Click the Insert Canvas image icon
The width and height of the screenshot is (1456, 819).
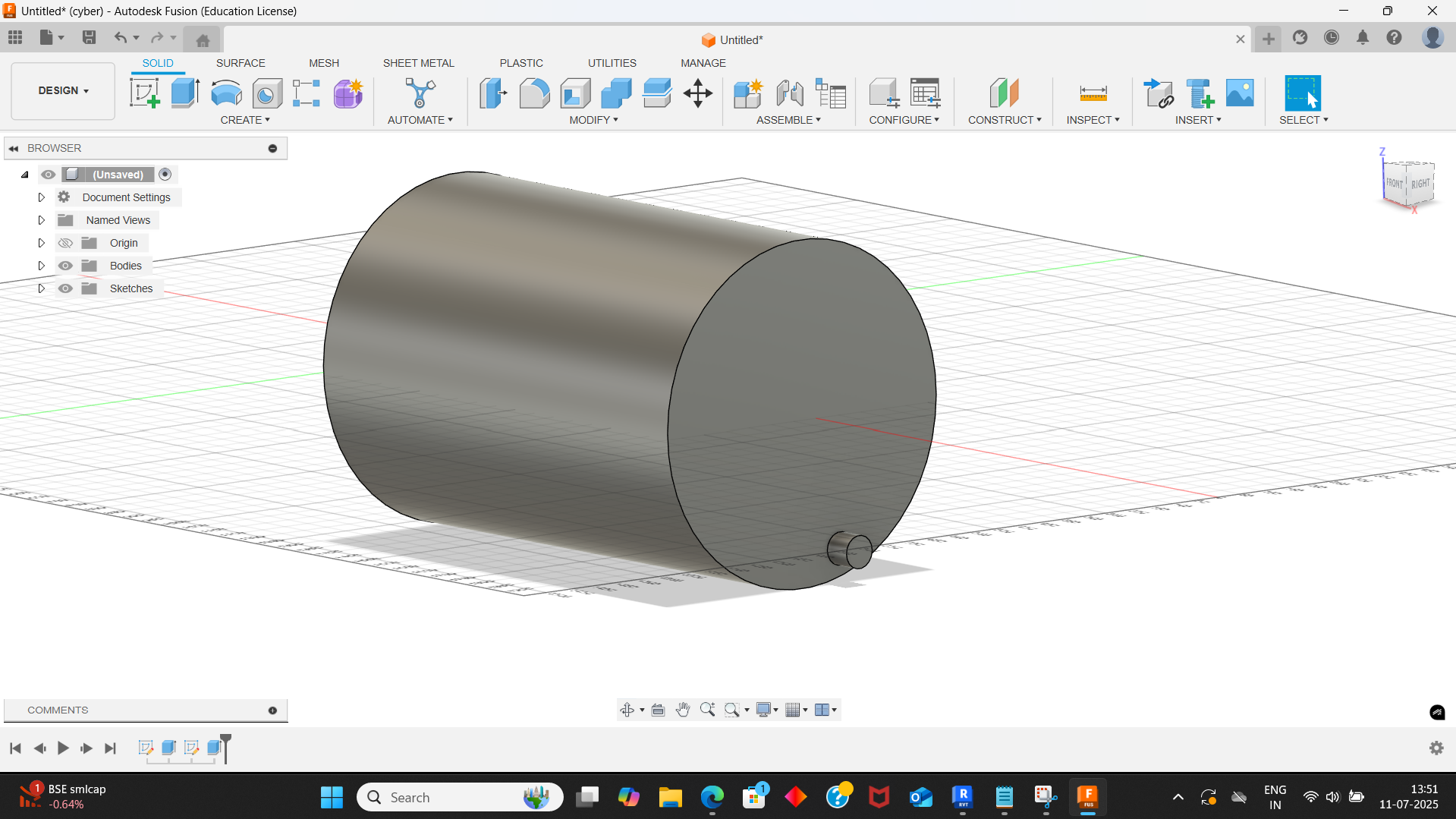[1240, 93]
